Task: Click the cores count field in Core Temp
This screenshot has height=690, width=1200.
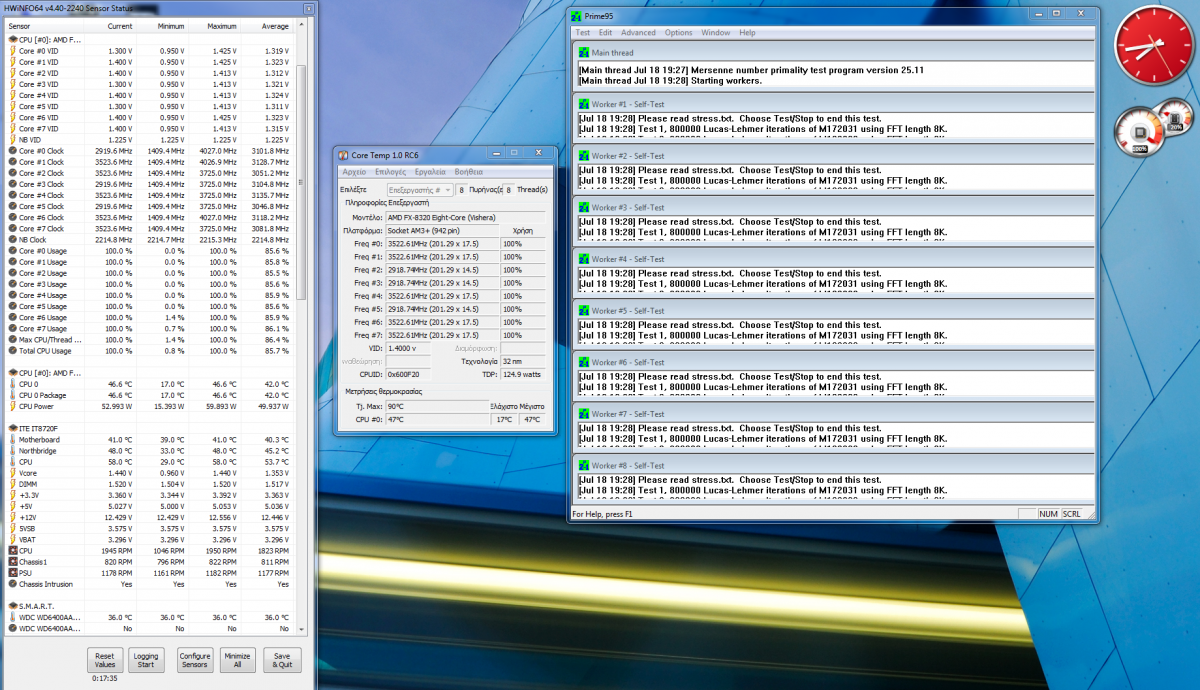Action: tap(462, 189)
